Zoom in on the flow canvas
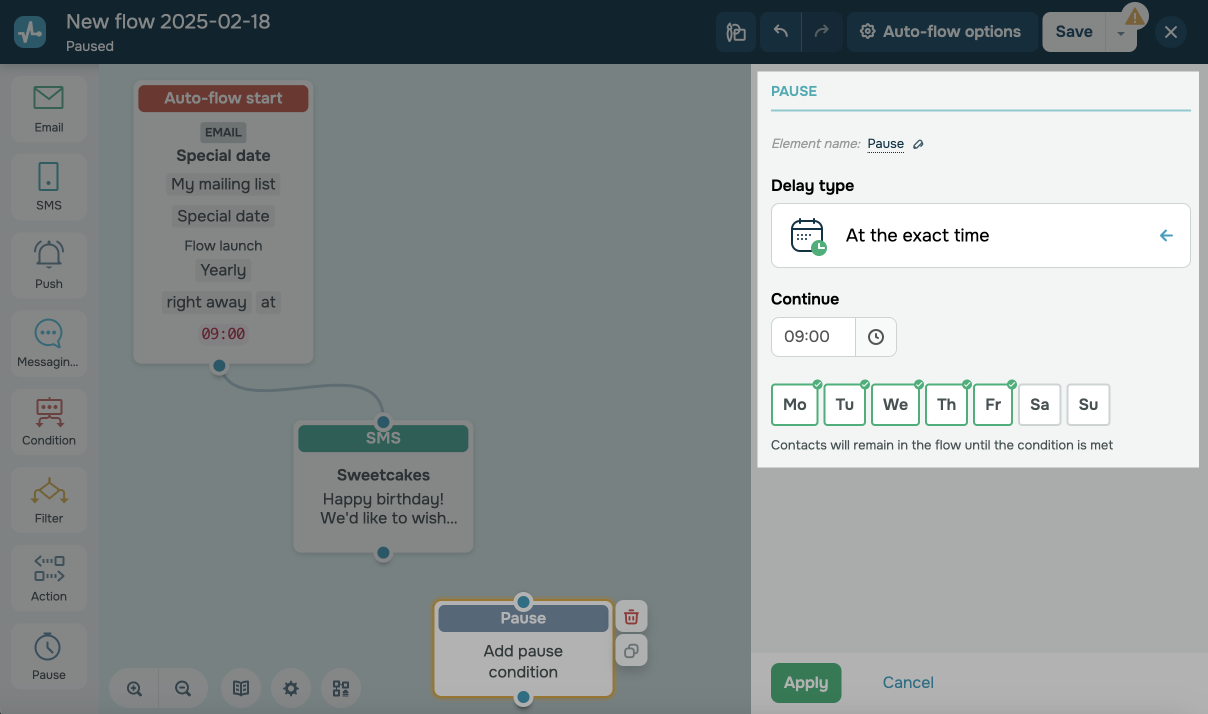Viewport: 1208px width, 714px height. 134,688
